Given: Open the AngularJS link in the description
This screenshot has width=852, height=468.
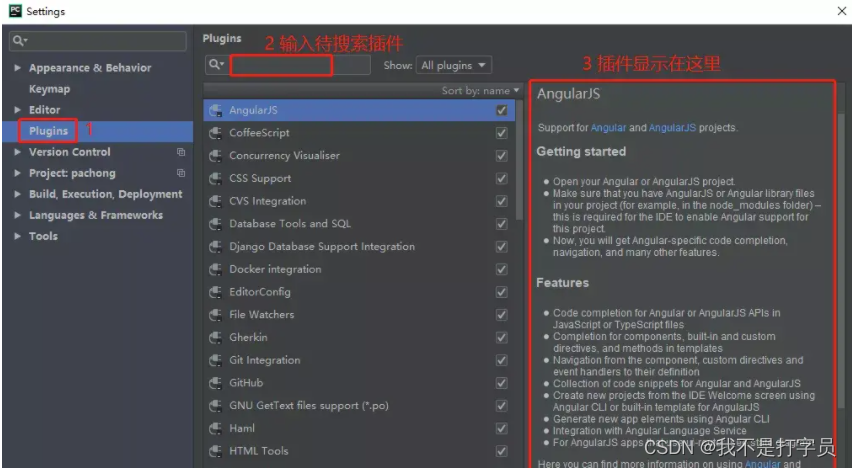Looking at the screenshot, I should (x=672, y=128).
